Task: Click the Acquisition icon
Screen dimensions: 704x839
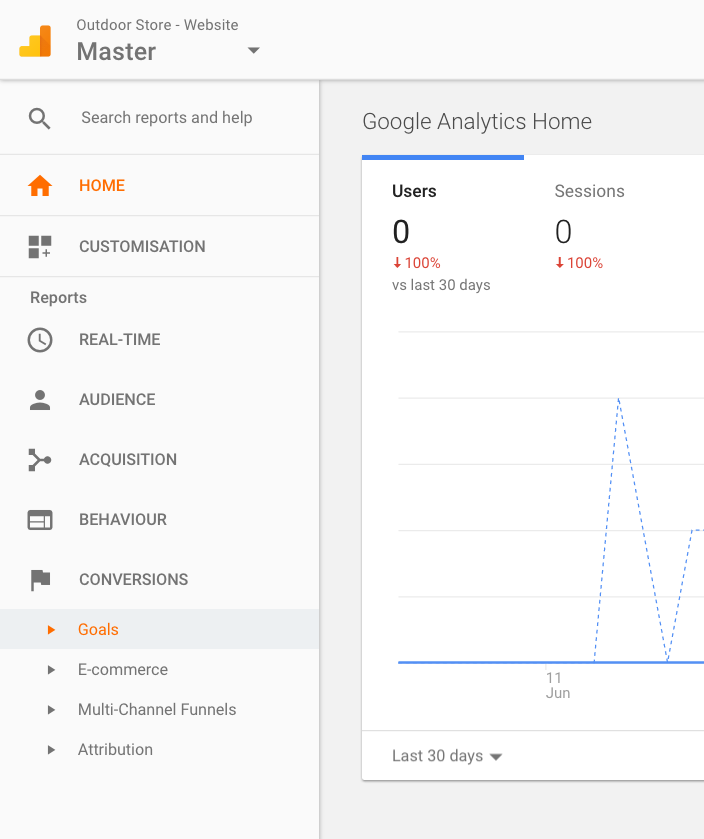Action: [40, 459]
